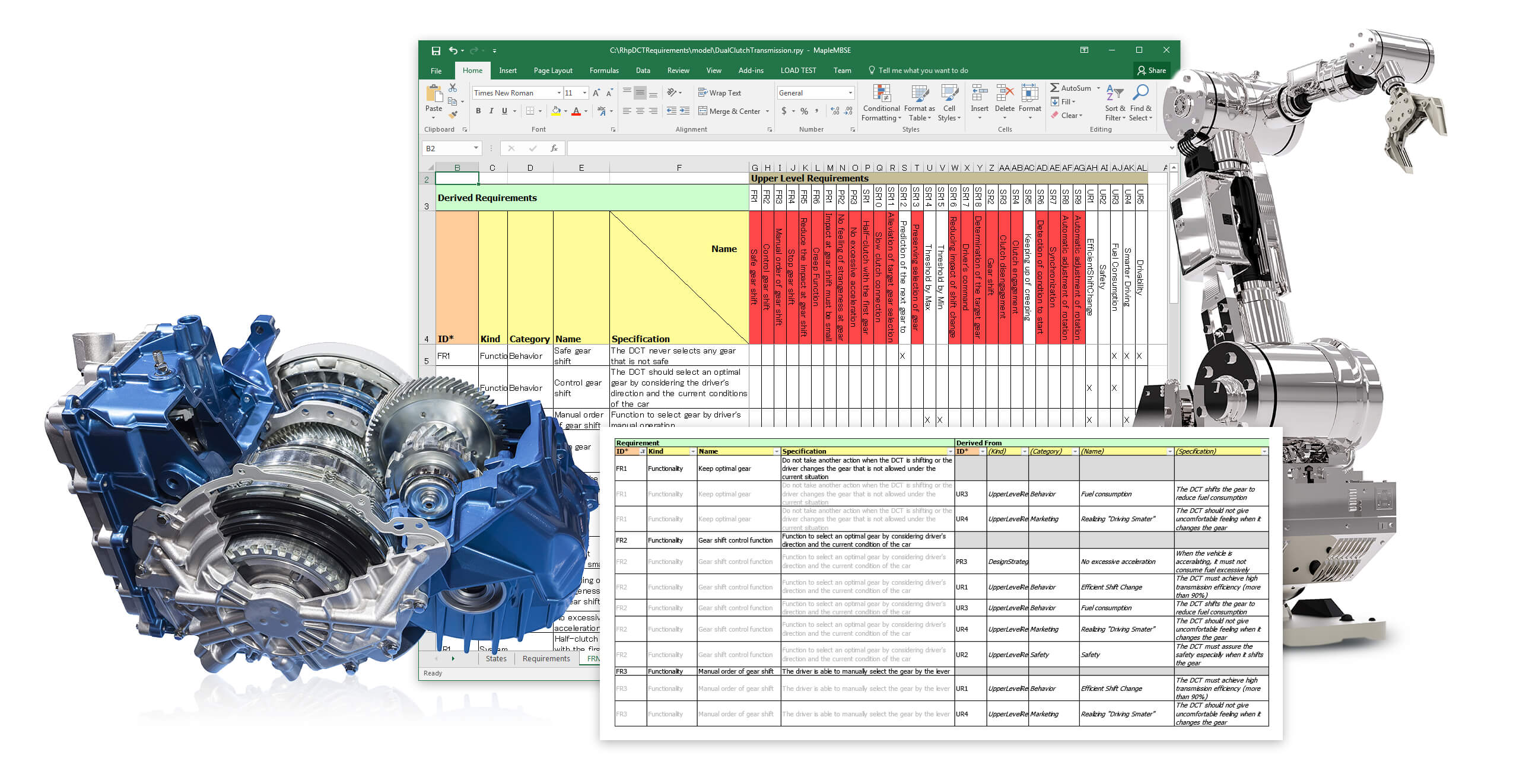Image resolution: width=1513 pixels, height=784 pixels.
Task: Click the Paste clipboard icon
Action: pos(434,94)
